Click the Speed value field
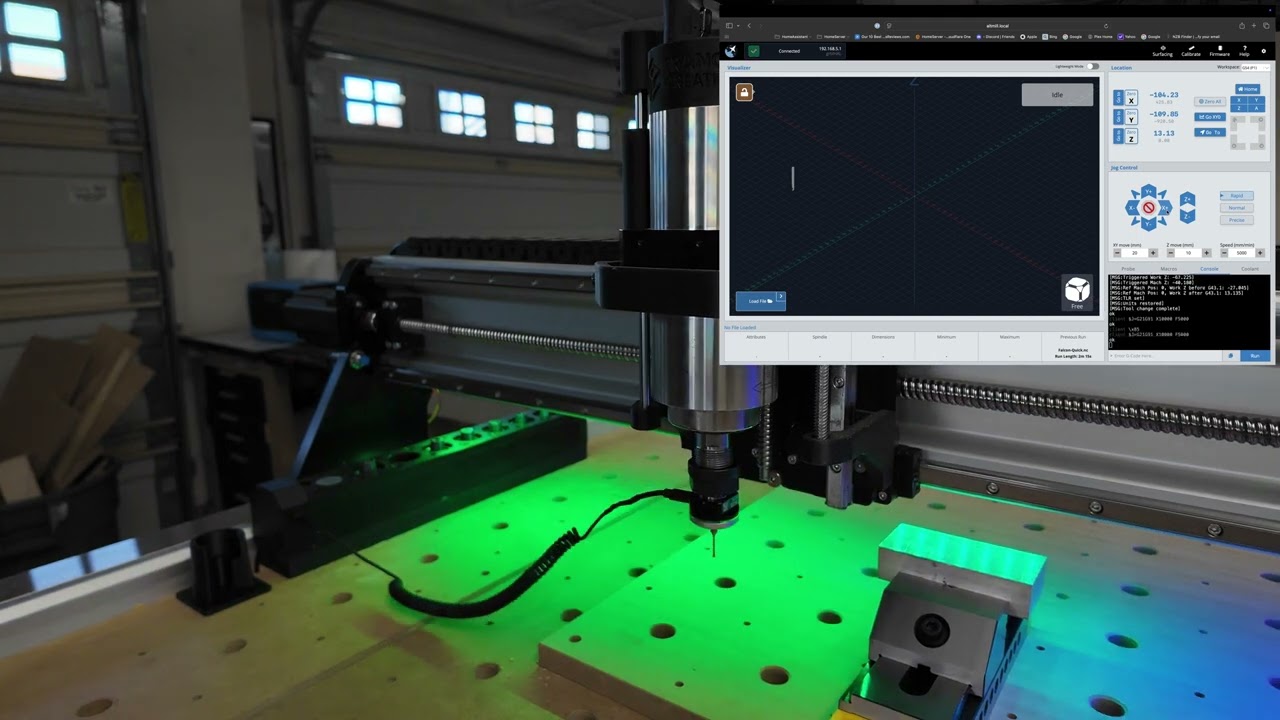Viewport: 1280px width, 720px height. 1242,252
